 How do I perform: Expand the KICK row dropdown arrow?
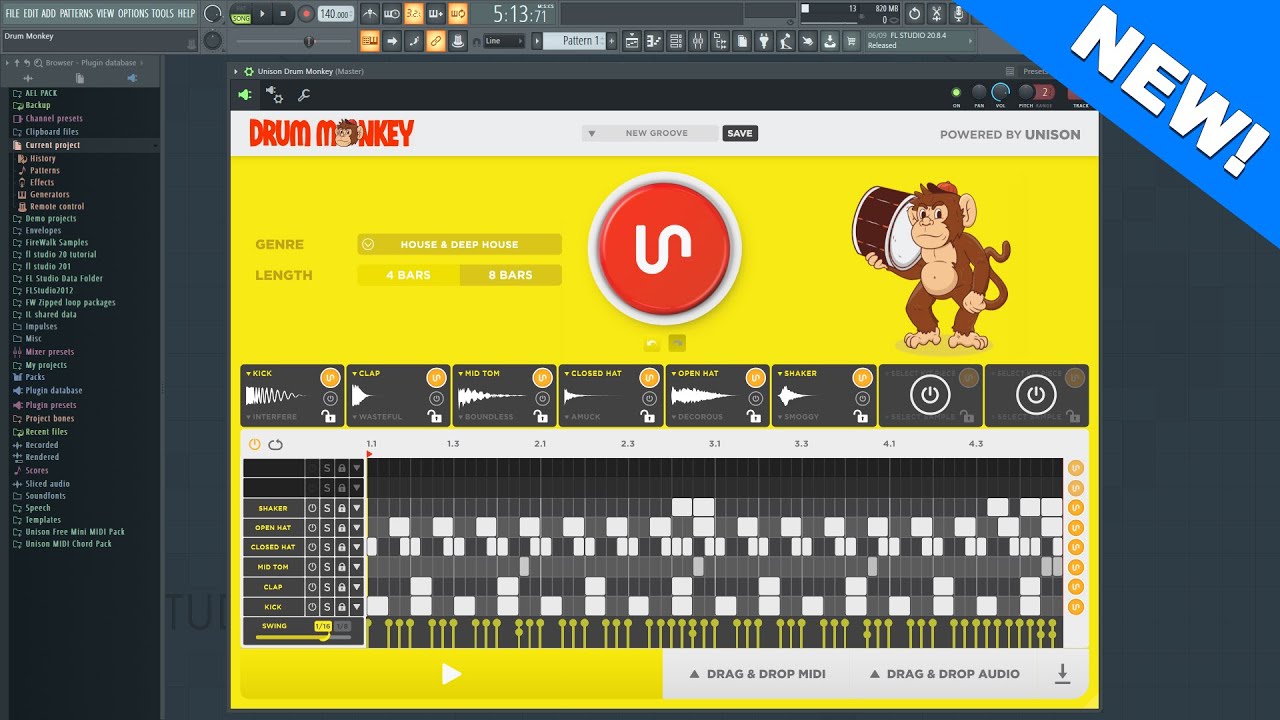[356, 607]
